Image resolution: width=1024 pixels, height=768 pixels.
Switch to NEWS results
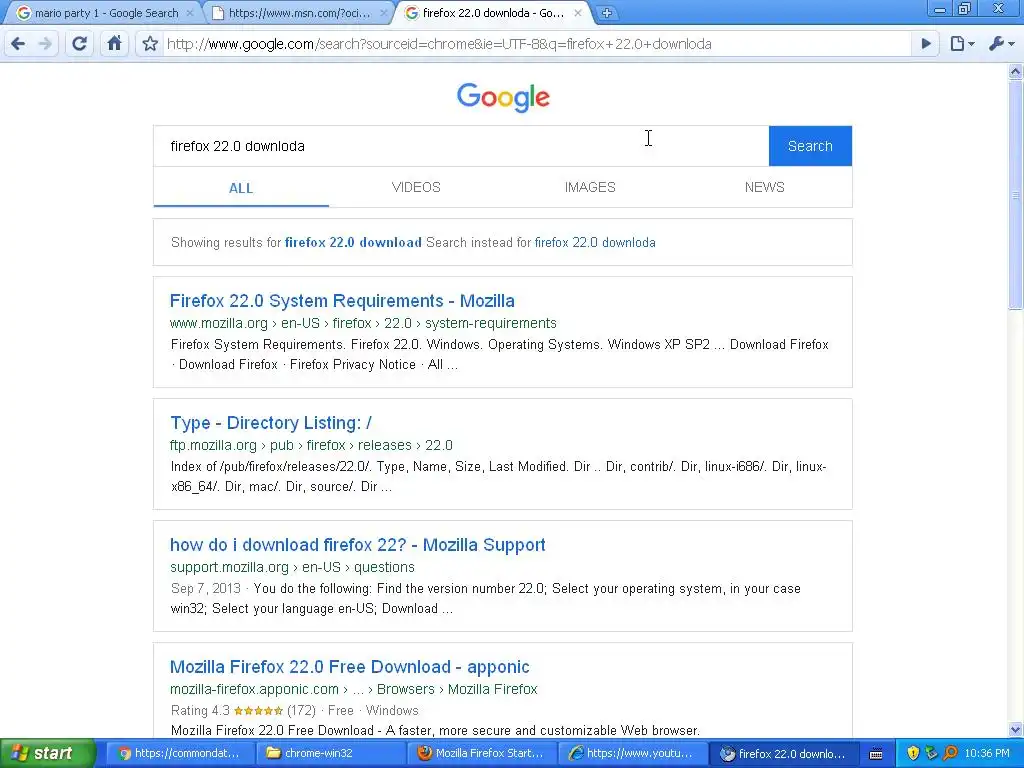click(764, 187)
